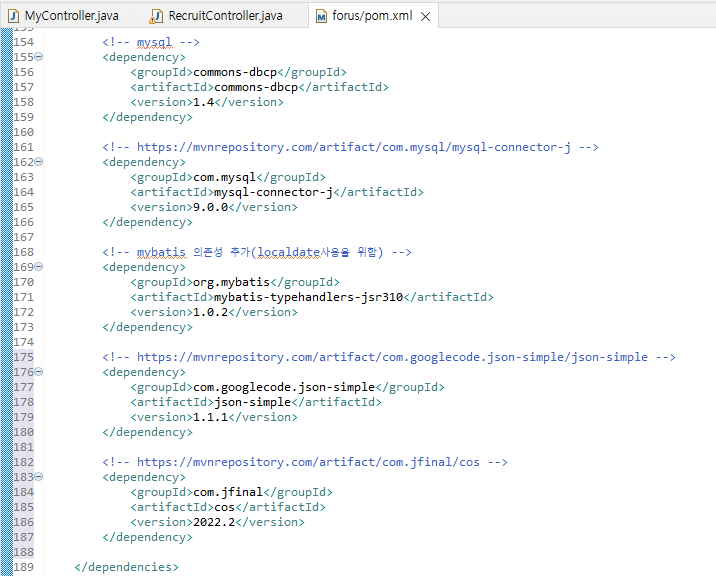Click the closing </dependency> tag on line 187
Image resolution: width=716 pixels, height=576 pixels.
(147, 537)
